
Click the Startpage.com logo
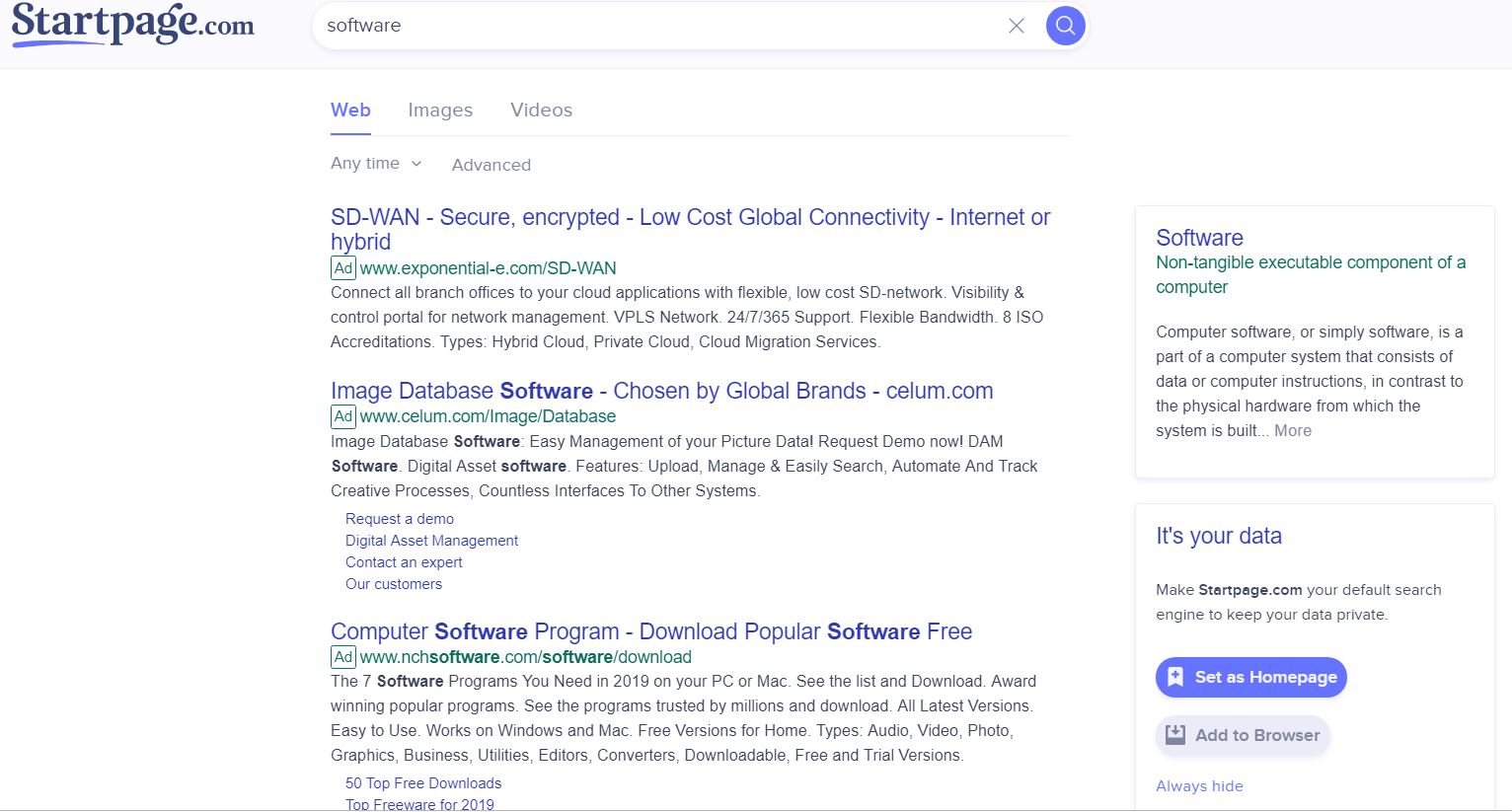pos(132,24)
